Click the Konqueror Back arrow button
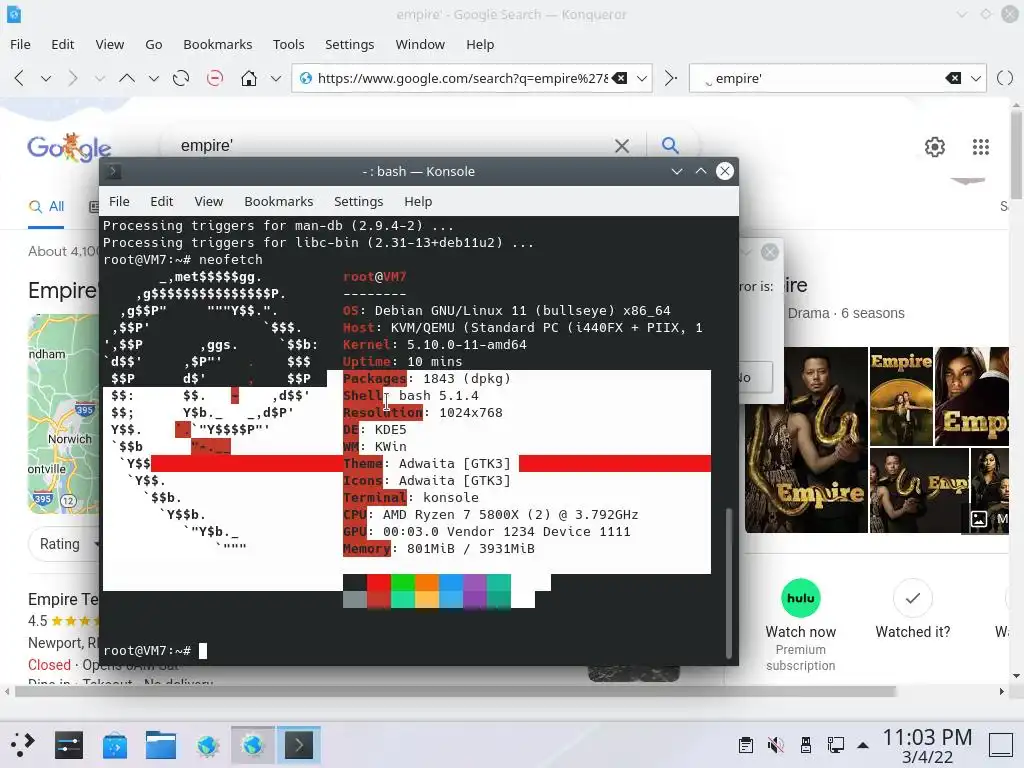The width and height of the screenshot is (1024, 768). click(x=20, y=78)
